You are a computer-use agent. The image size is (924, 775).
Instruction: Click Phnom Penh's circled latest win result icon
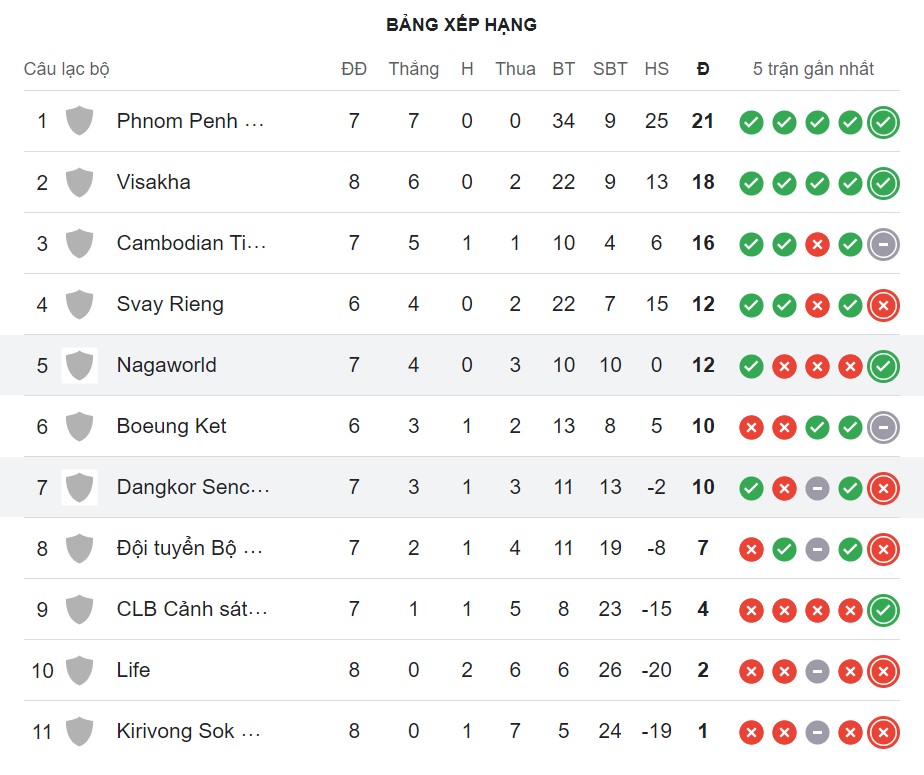[x=883, y=121]
